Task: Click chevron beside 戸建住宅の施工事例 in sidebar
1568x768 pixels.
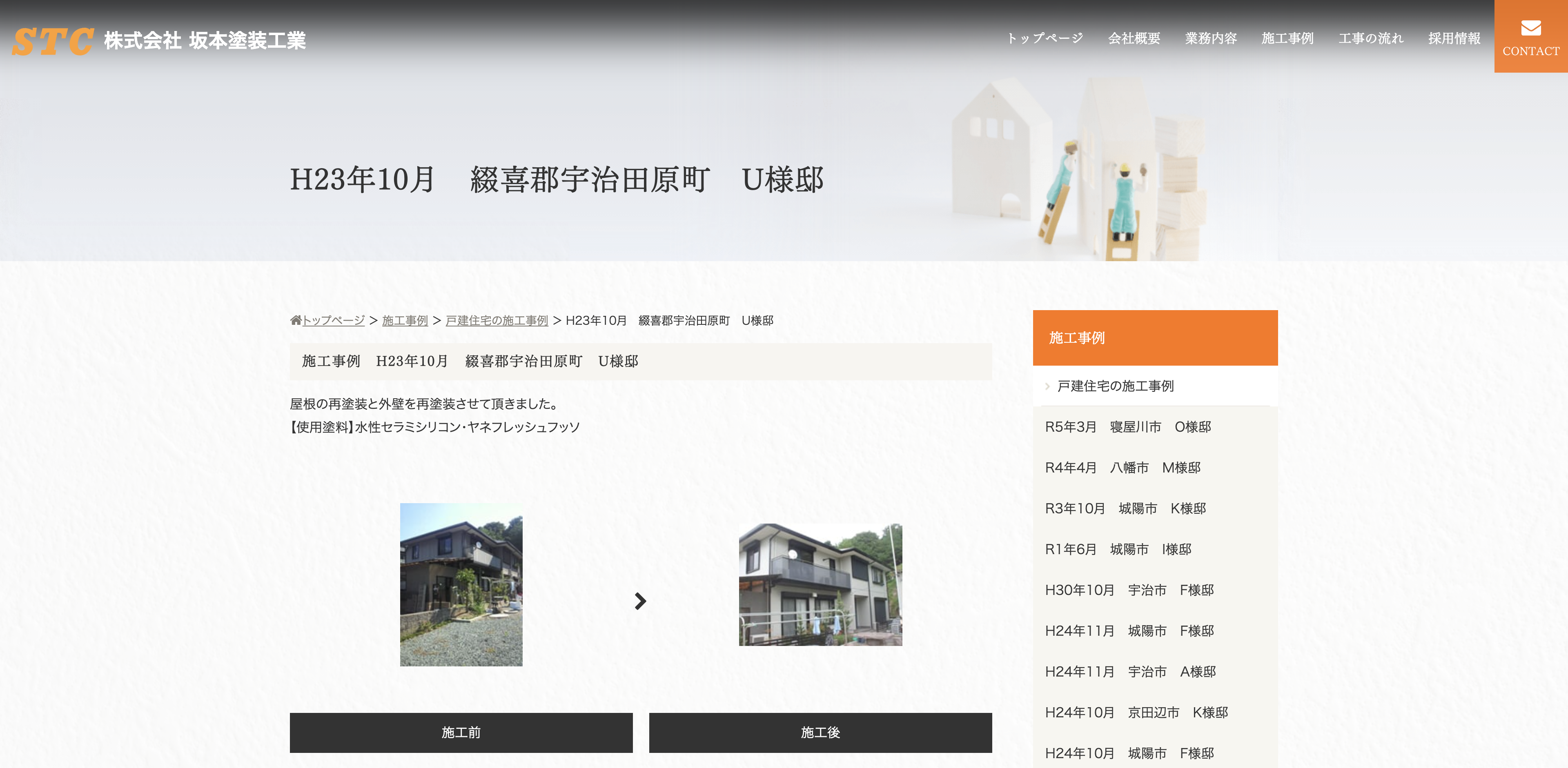Action: [x=1047, y=386]
